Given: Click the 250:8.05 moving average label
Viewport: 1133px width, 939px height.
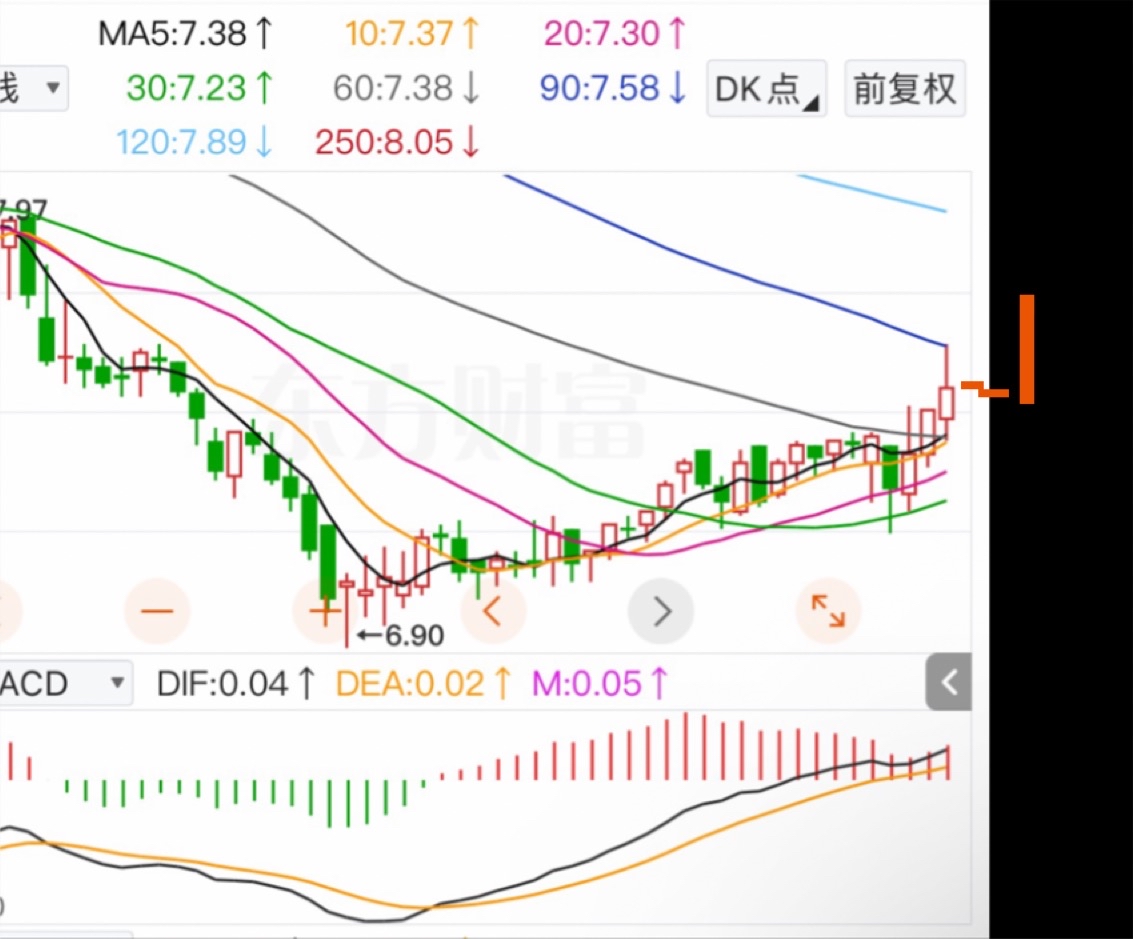Looking at the screenshot, I should (x=397, y=142).
